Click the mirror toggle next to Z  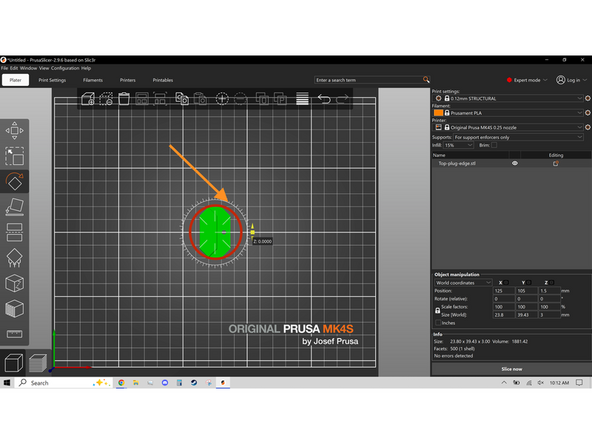[552, 282]
